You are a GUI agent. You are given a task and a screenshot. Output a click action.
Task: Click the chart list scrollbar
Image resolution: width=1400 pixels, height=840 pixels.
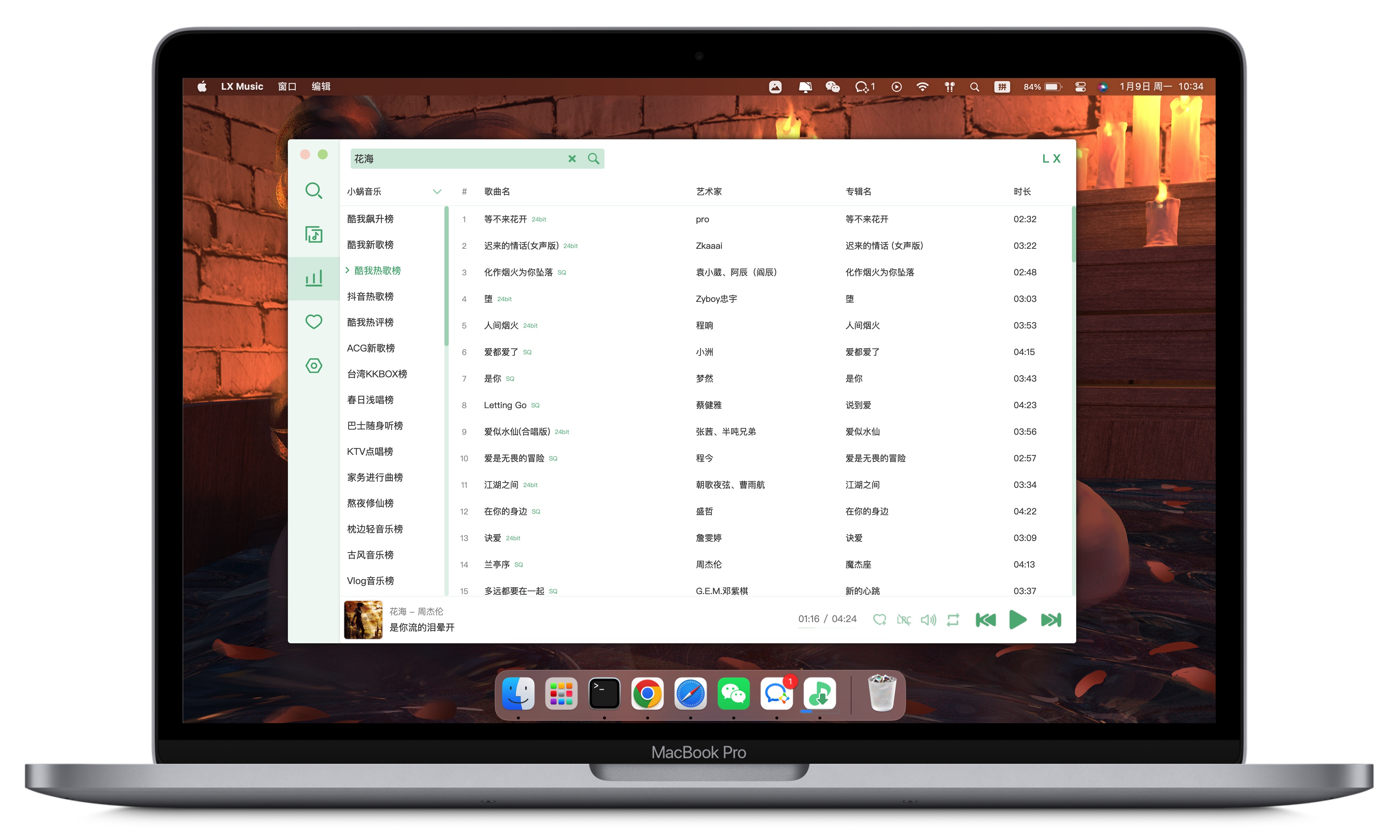click(x=447, y=276)
